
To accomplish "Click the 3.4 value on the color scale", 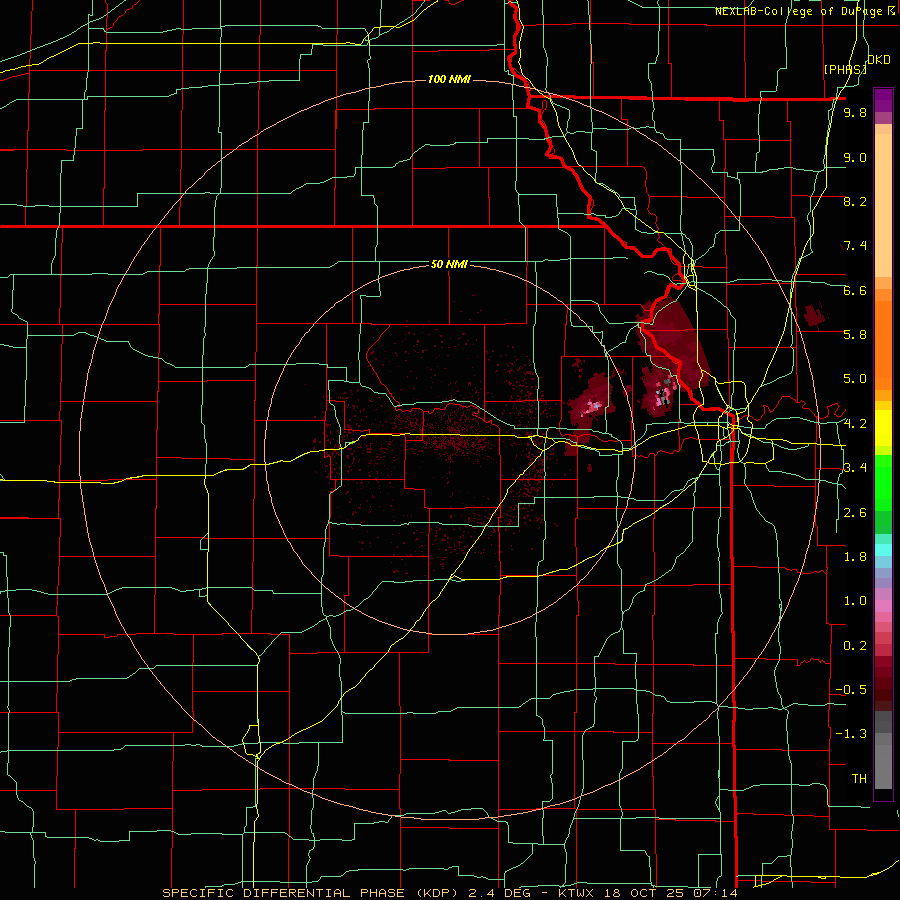I will pos(855,467).
